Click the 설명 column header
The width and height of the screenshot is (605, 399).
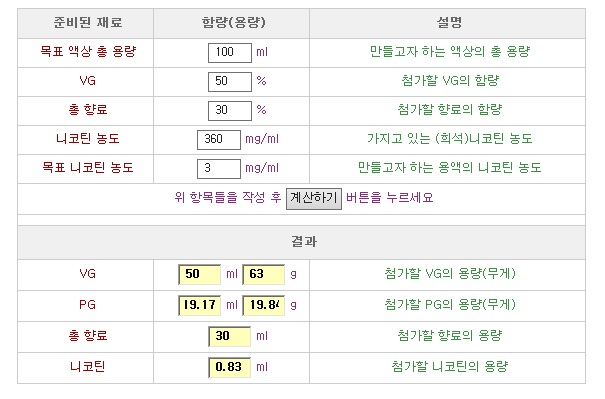(x=449, y=22)
